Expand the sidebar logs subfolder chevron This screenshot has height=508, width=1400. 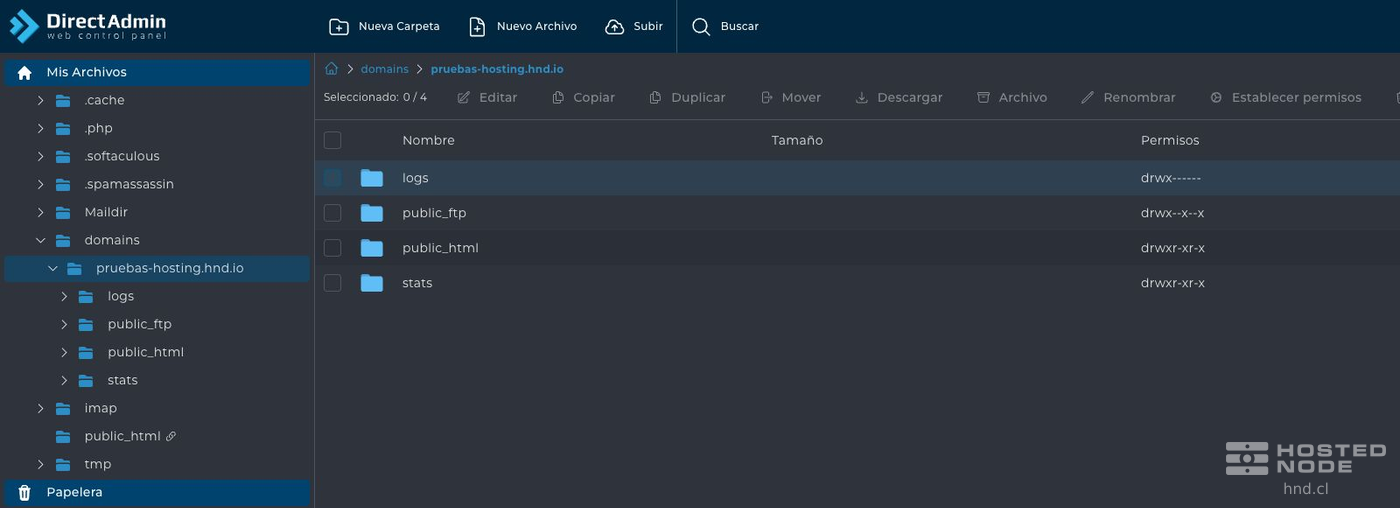click(x=64, y=297)
